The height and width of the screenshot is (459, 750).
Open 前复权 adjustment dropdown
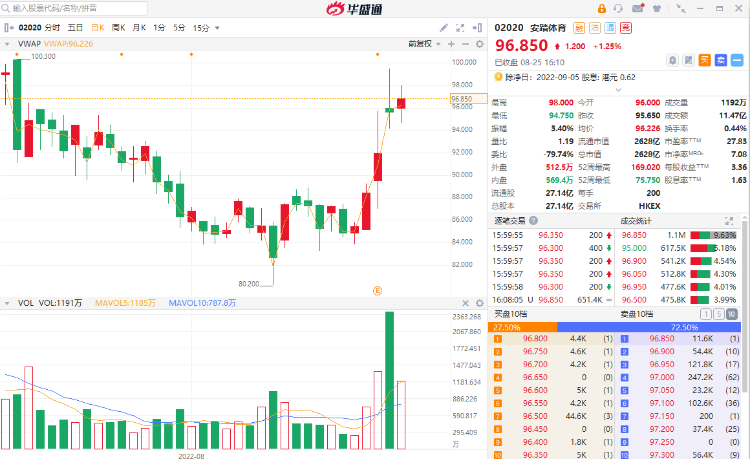click(x=424, y=44)
